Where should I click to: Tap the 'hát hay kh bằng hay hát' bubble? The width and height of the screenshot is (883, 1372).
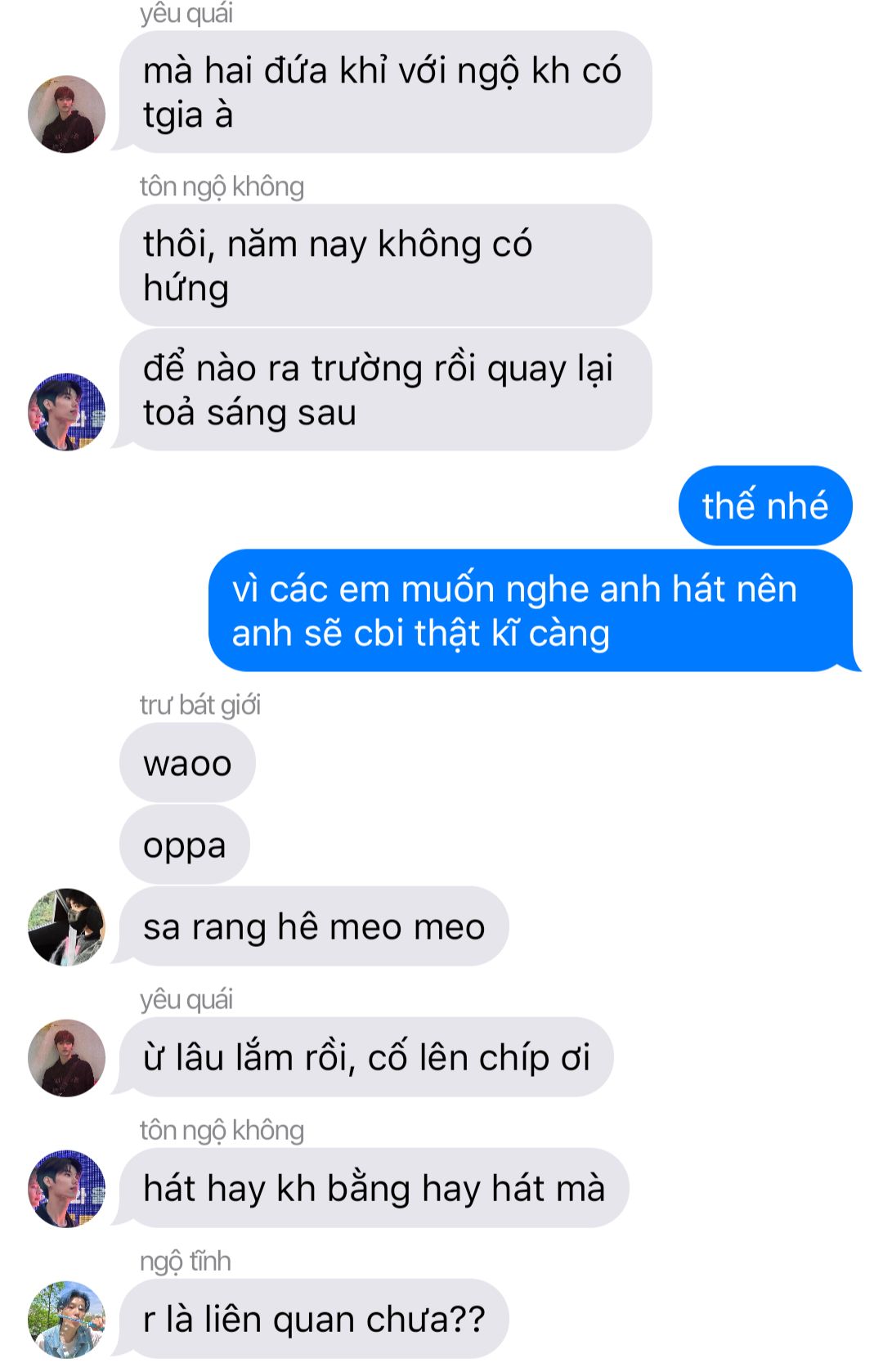point(374,1188)
